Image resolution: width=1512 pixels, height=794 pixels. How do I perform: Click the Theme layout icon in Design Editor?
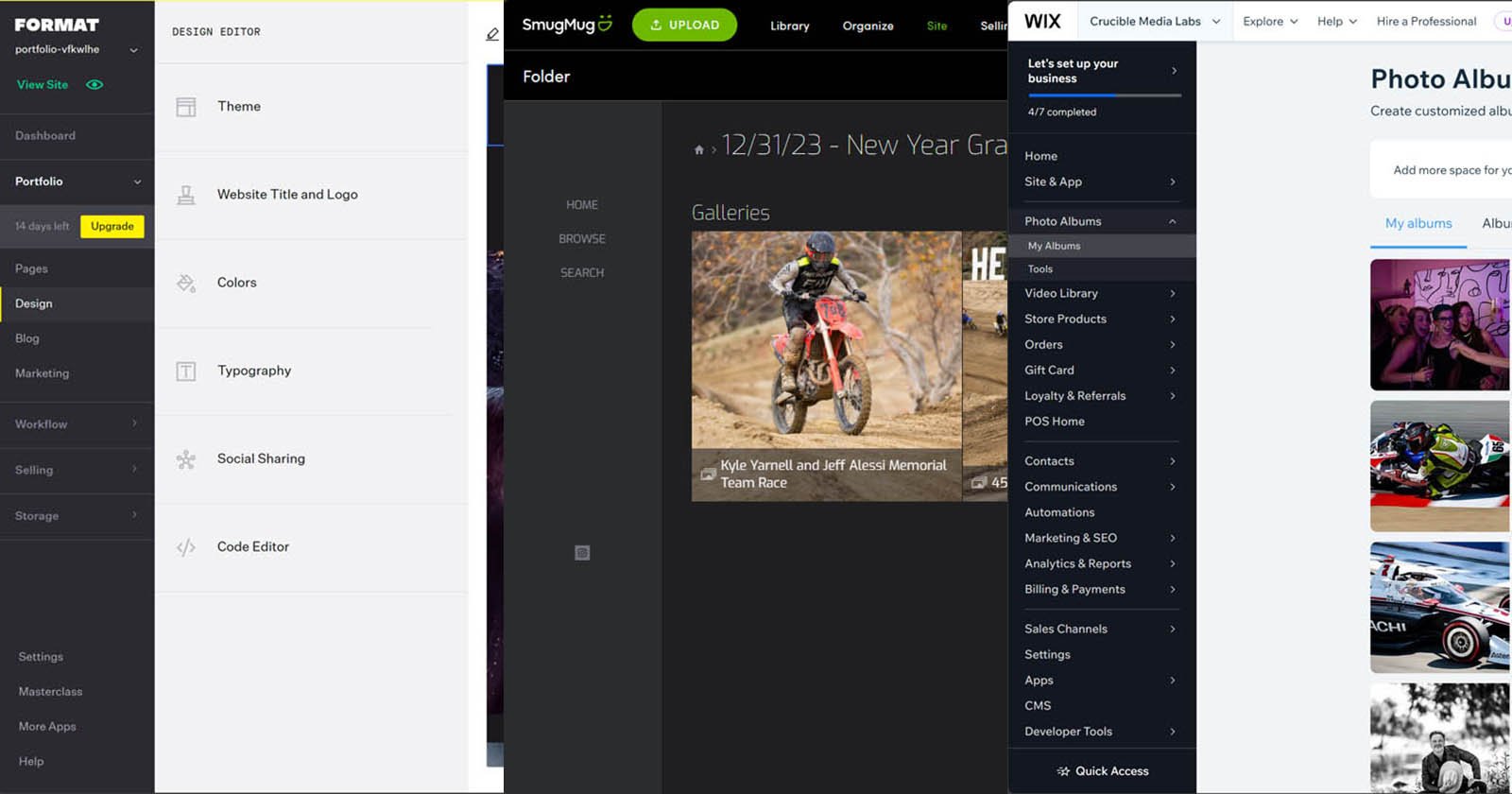click(x=186, y=107)
